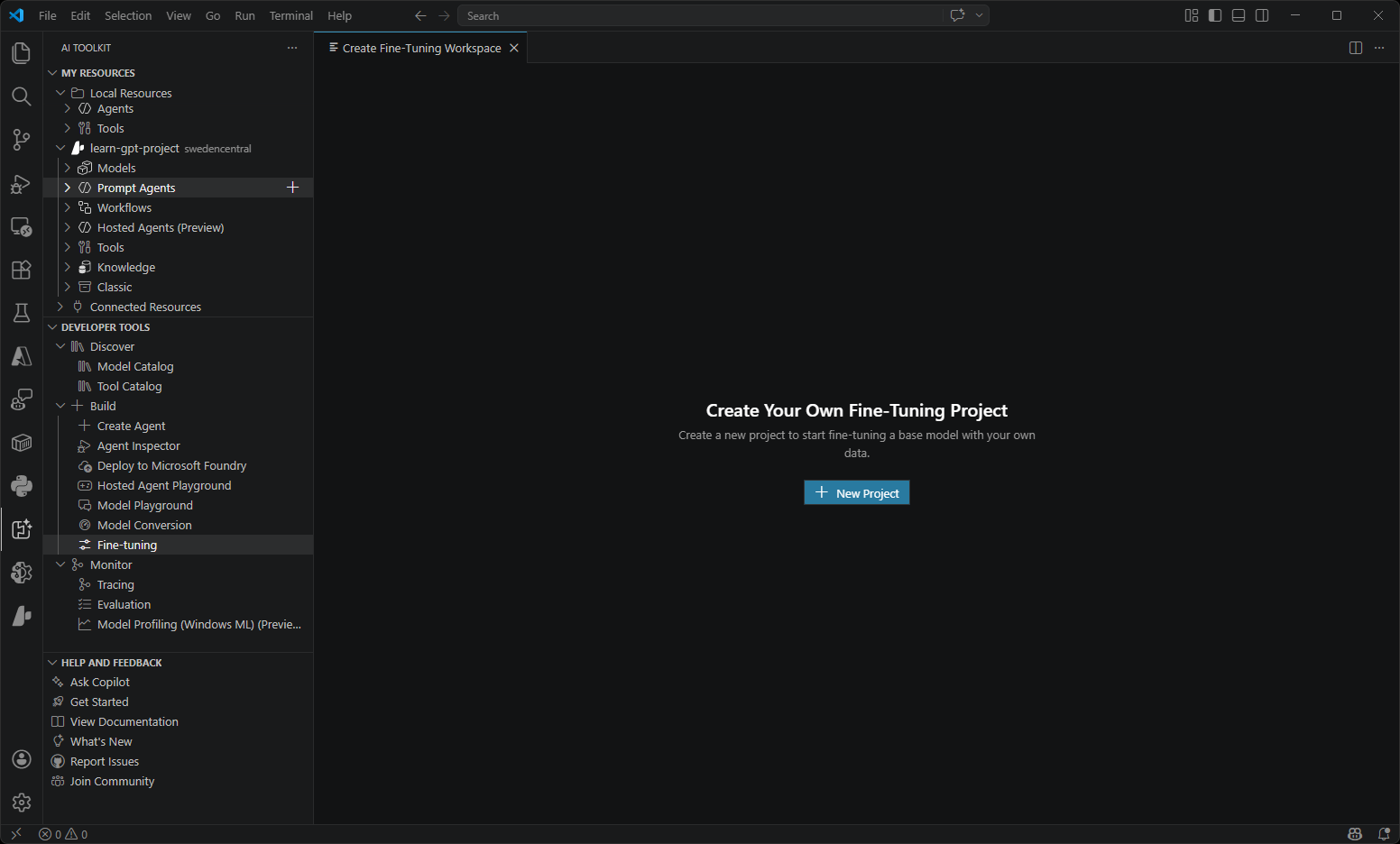The height and width of the screenshot is (844, 1400).
Task: Click the New Project button
Action: click(x=856, y=492)
